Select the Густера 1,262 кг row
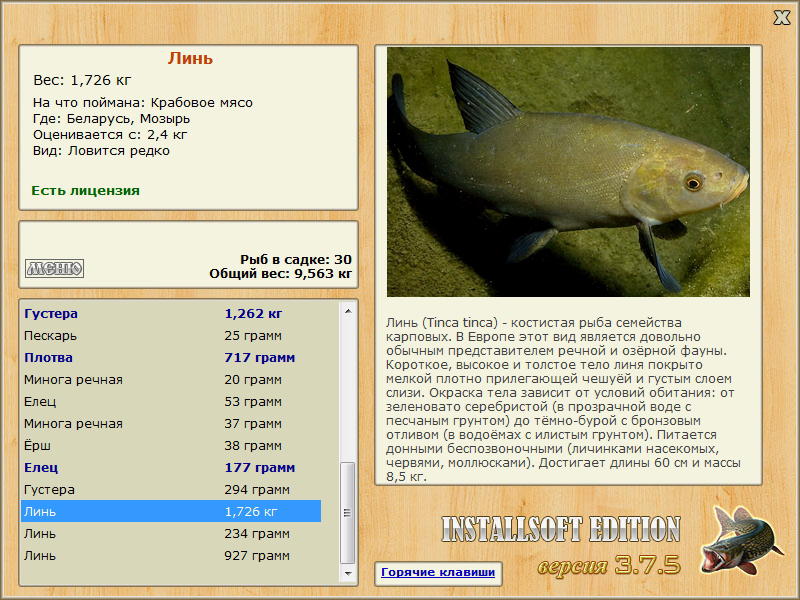The image size is (800, 600). [171, 313]
